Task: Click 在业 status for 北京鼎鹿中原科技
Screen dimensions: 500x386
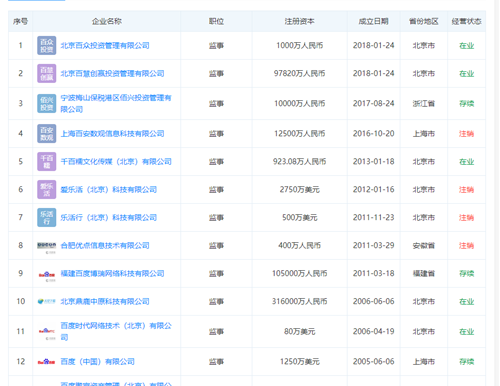Action: 466,302
